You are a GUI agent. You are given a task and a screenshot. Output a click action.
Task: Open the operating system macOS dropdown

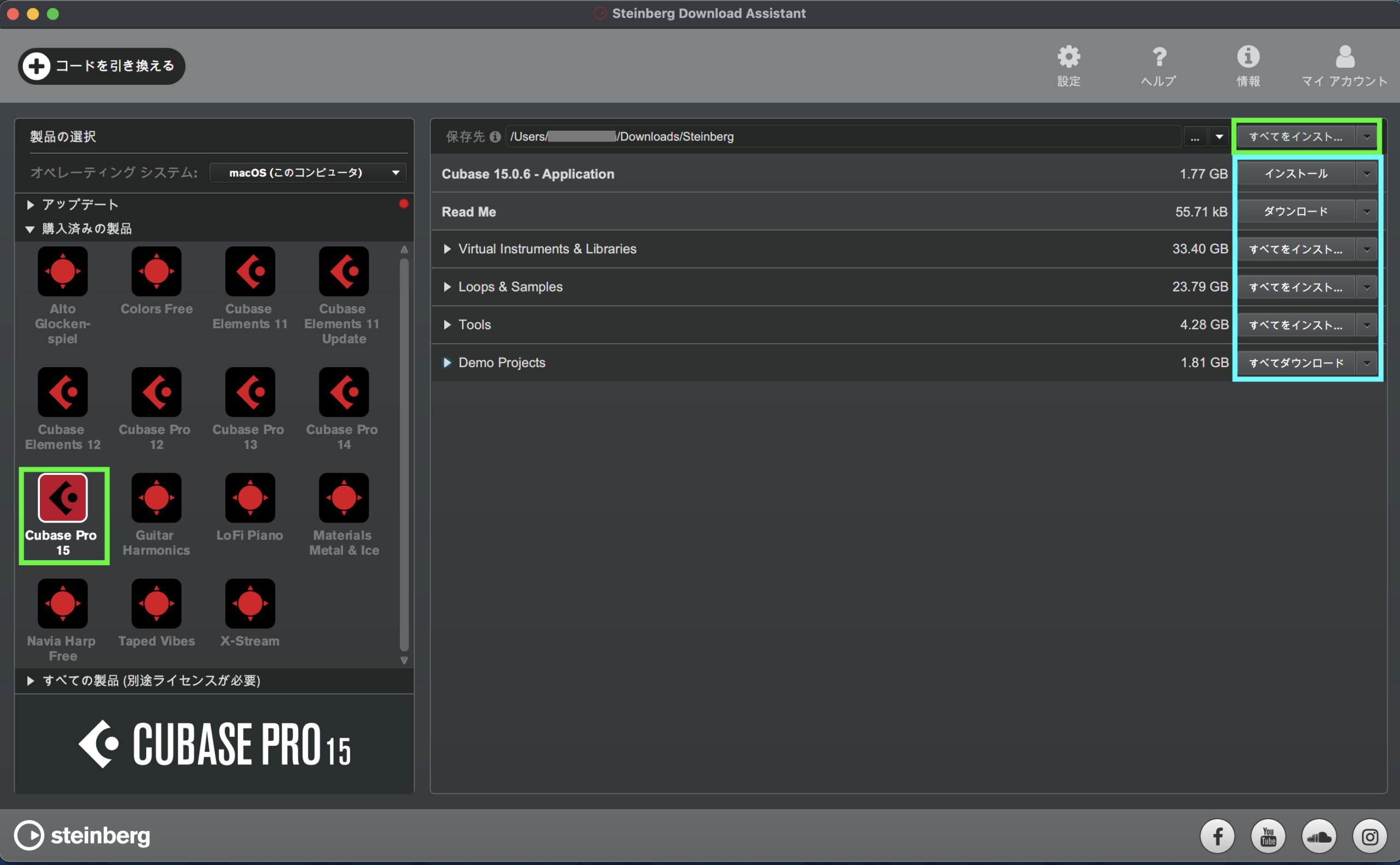click(x=307, y=173)
